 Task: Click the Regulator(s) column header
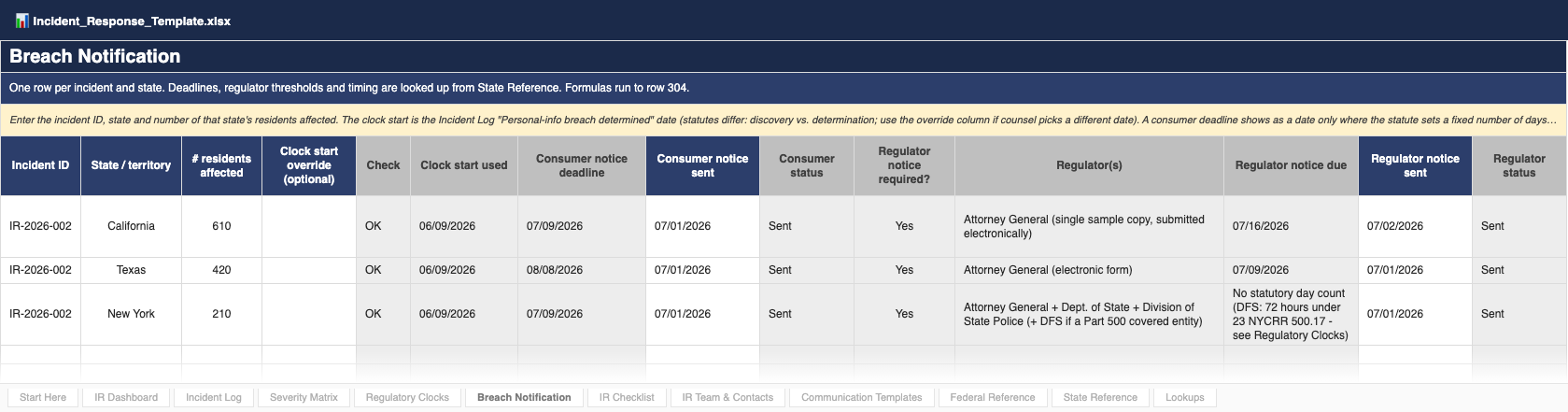[x=1089, y=165]
